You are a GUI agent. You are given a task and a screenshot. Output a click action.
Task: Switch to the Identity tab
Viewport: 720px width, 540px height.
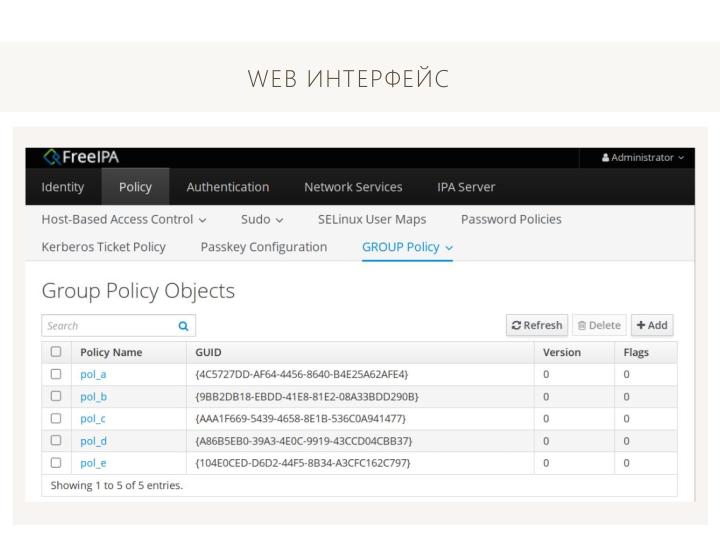click(x=62, y=187)
